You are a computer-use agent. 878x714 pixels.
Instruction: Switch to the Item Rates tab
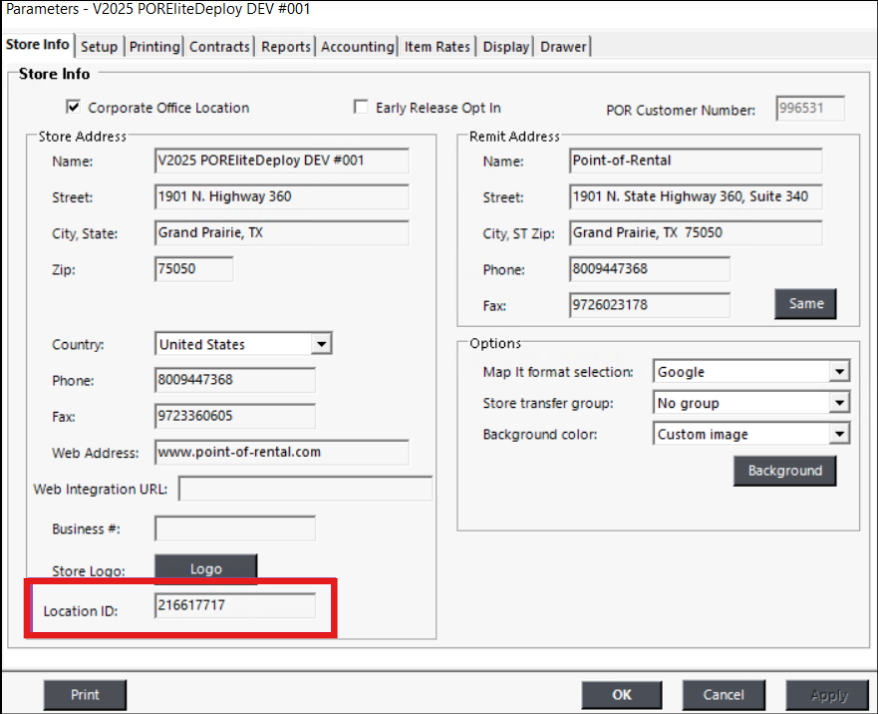(437, 46)
